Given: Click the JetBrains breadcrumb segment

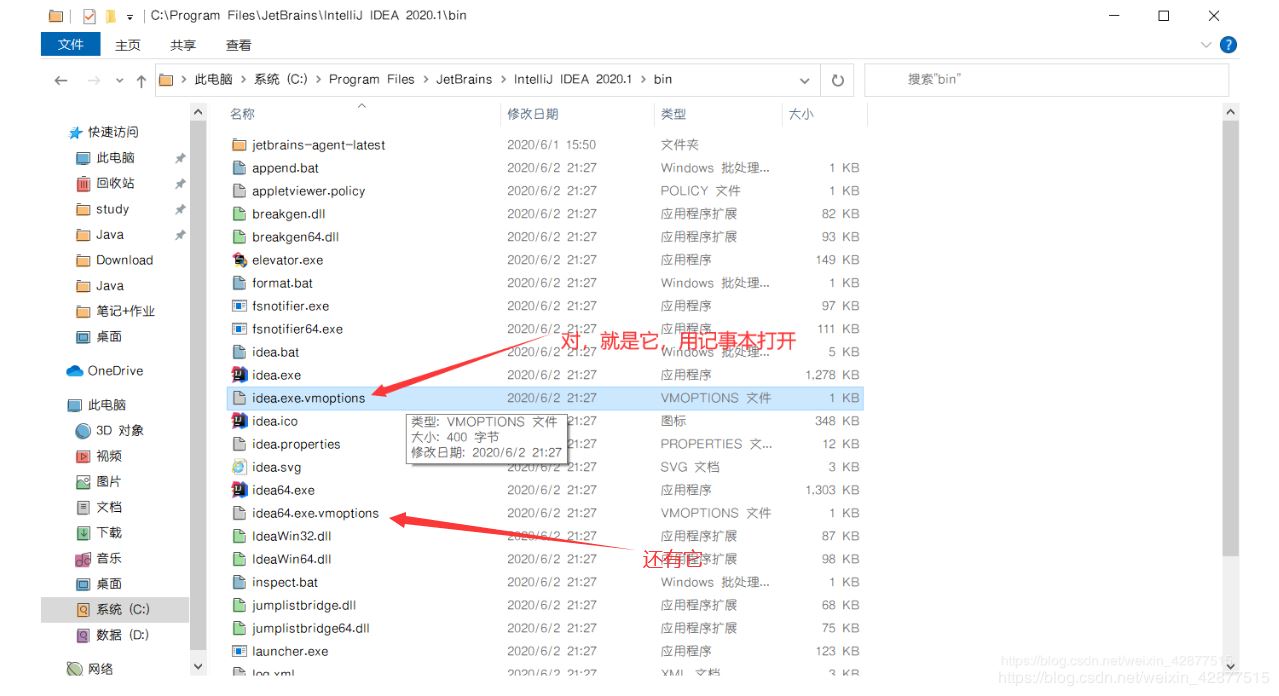Looking at the screenshot, I should 463,79.
